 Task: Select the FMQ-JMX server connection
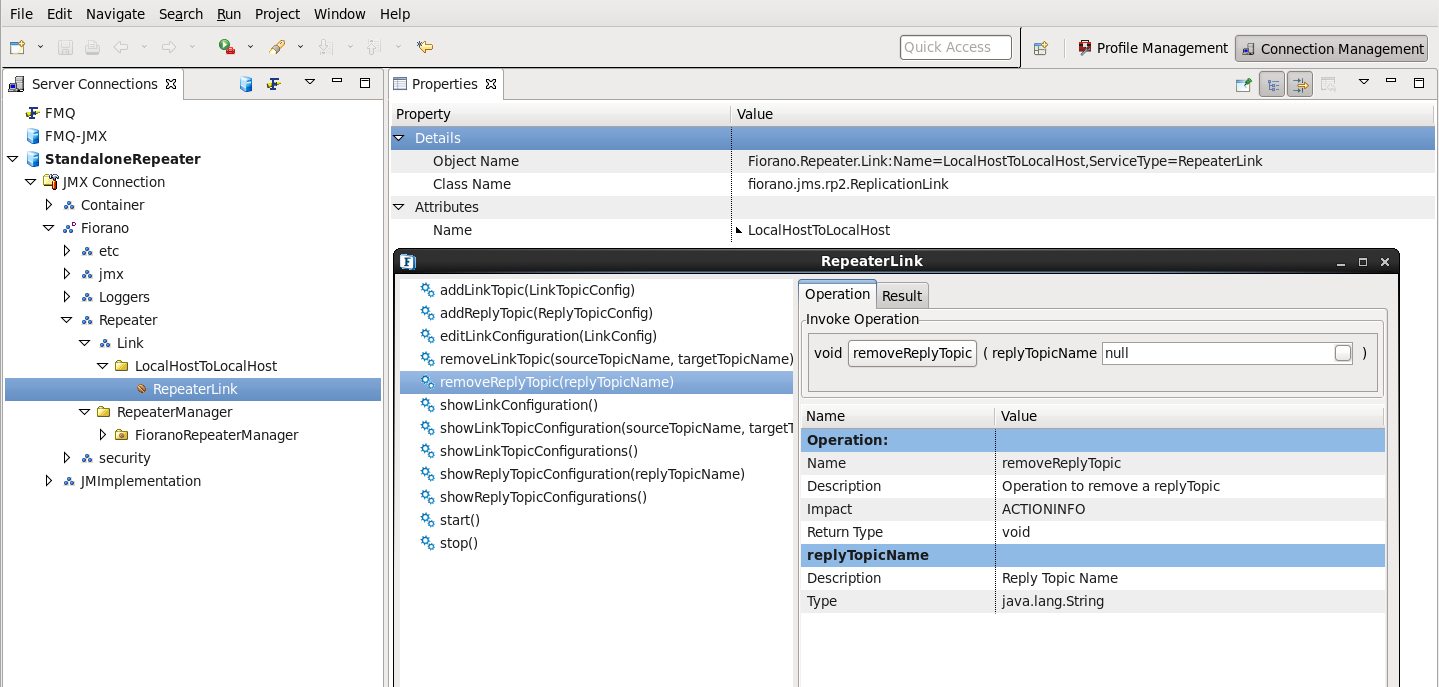[76, 136]
